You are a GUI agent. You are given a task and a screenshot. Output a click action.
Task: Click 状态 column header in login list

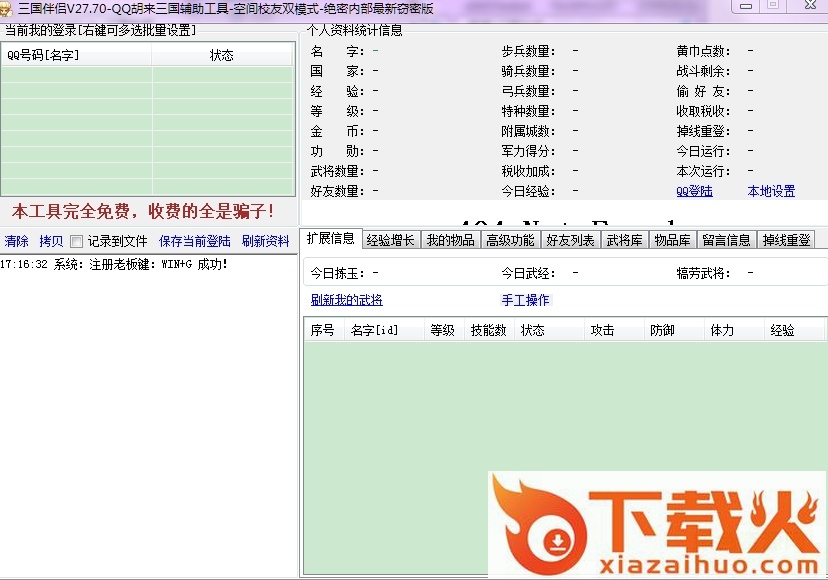coord(222,55)
